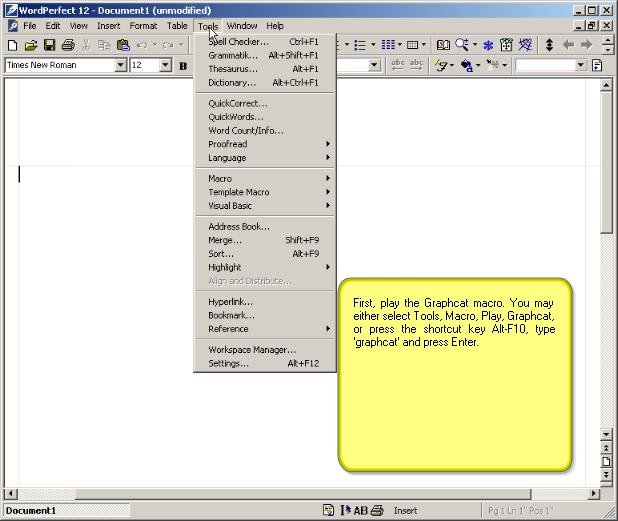Click the Cut scissors toolbar icon
The width and height of the screenshot is (618, 521).
point(86,45)
